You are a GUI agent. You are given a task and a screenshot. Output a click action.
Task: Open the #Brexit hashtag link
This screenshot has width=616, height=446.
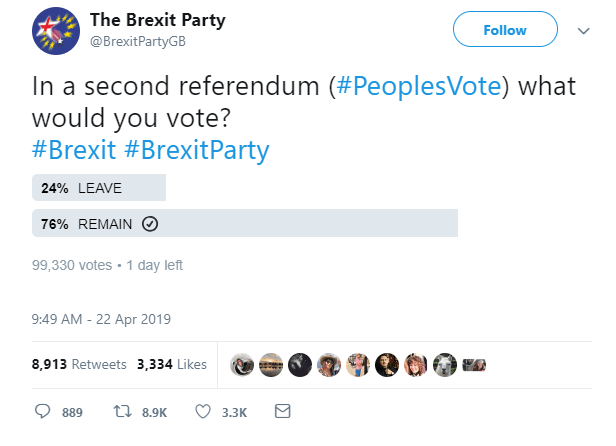74,150
